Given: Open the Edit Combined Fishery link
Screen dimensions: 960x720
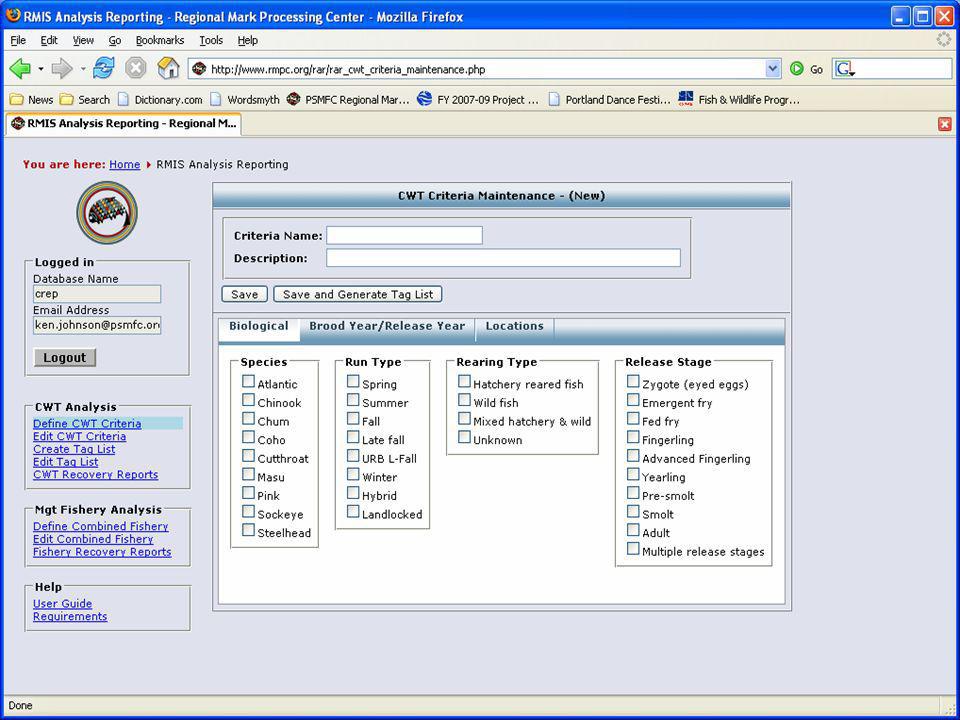Looking at the screenshot, I should 93,539.
